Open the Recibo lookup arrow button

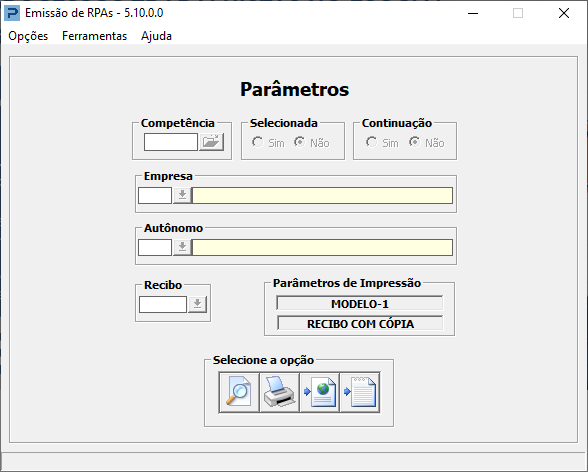coord(197,304)
